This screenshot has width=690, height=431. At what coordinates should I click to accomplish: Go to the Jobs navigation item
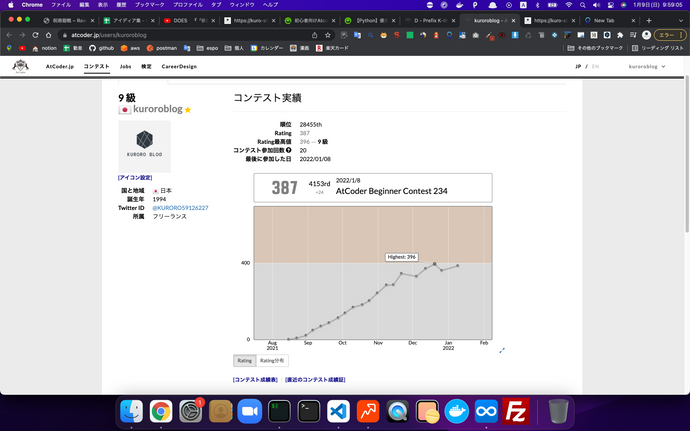click(125, 66)
